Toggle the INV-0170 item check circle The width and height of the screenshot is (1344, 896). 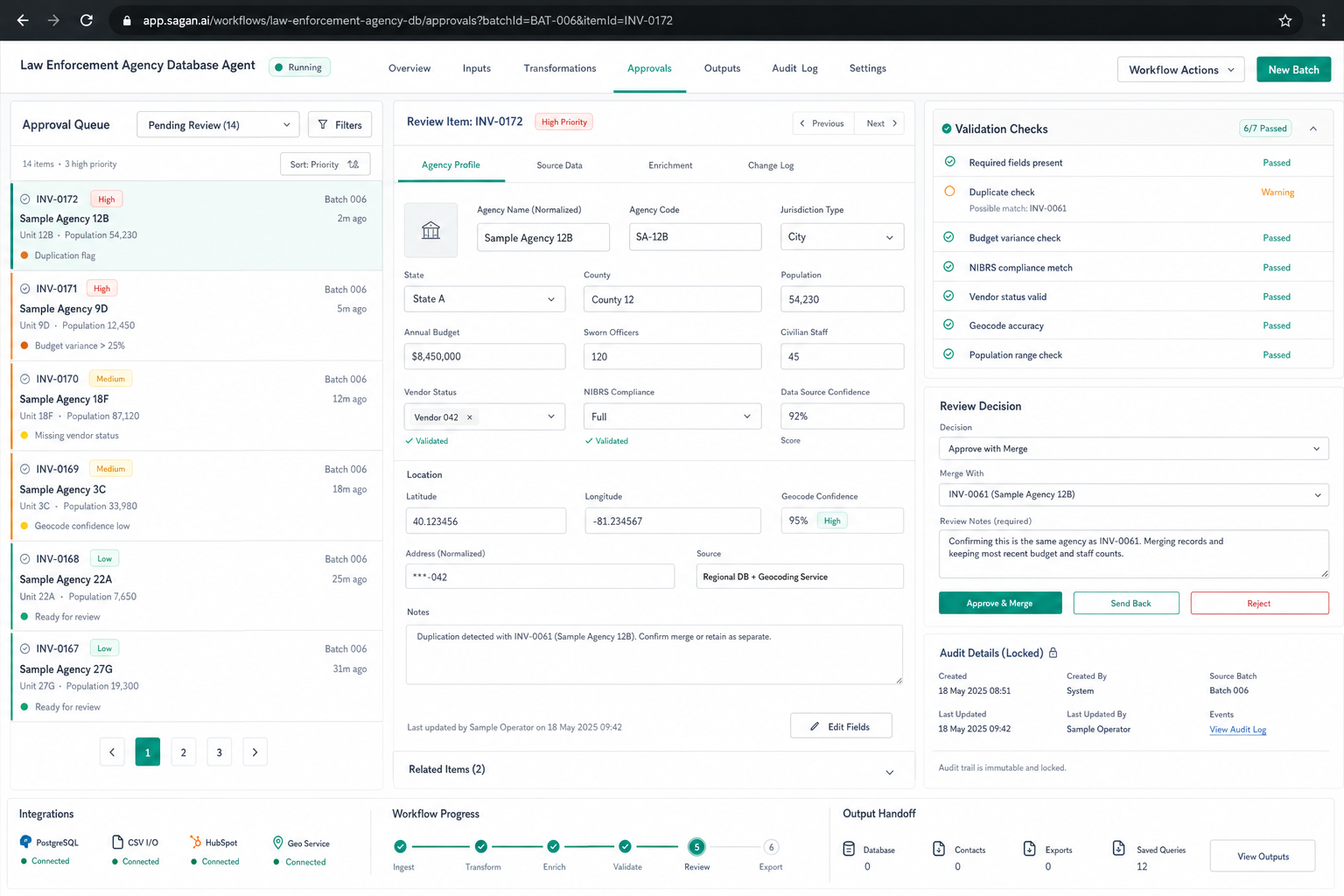click(25, 379)
